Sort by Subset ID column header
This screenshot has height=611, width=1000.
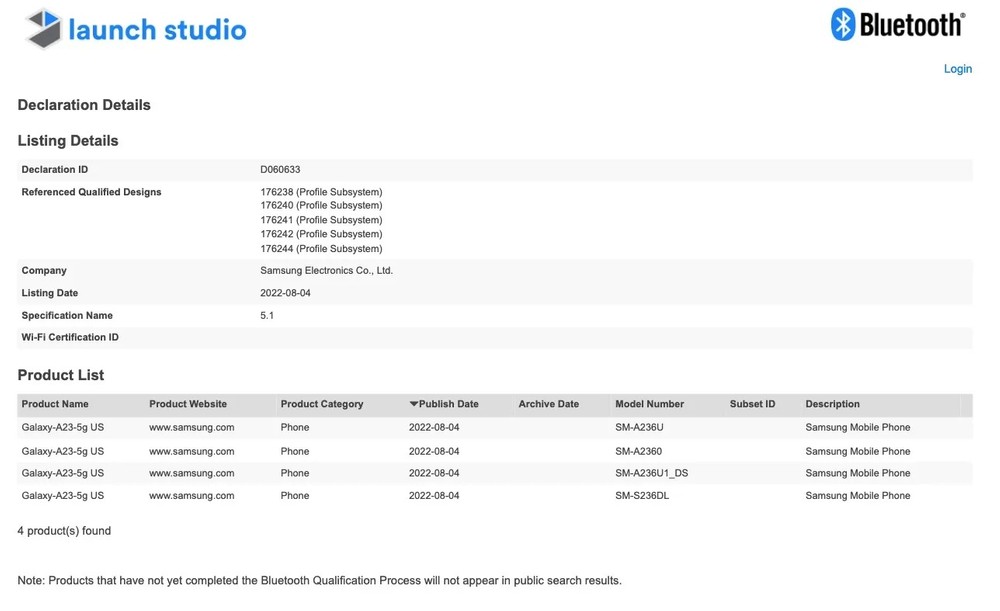pyautogui.click(x=752, y=404)
